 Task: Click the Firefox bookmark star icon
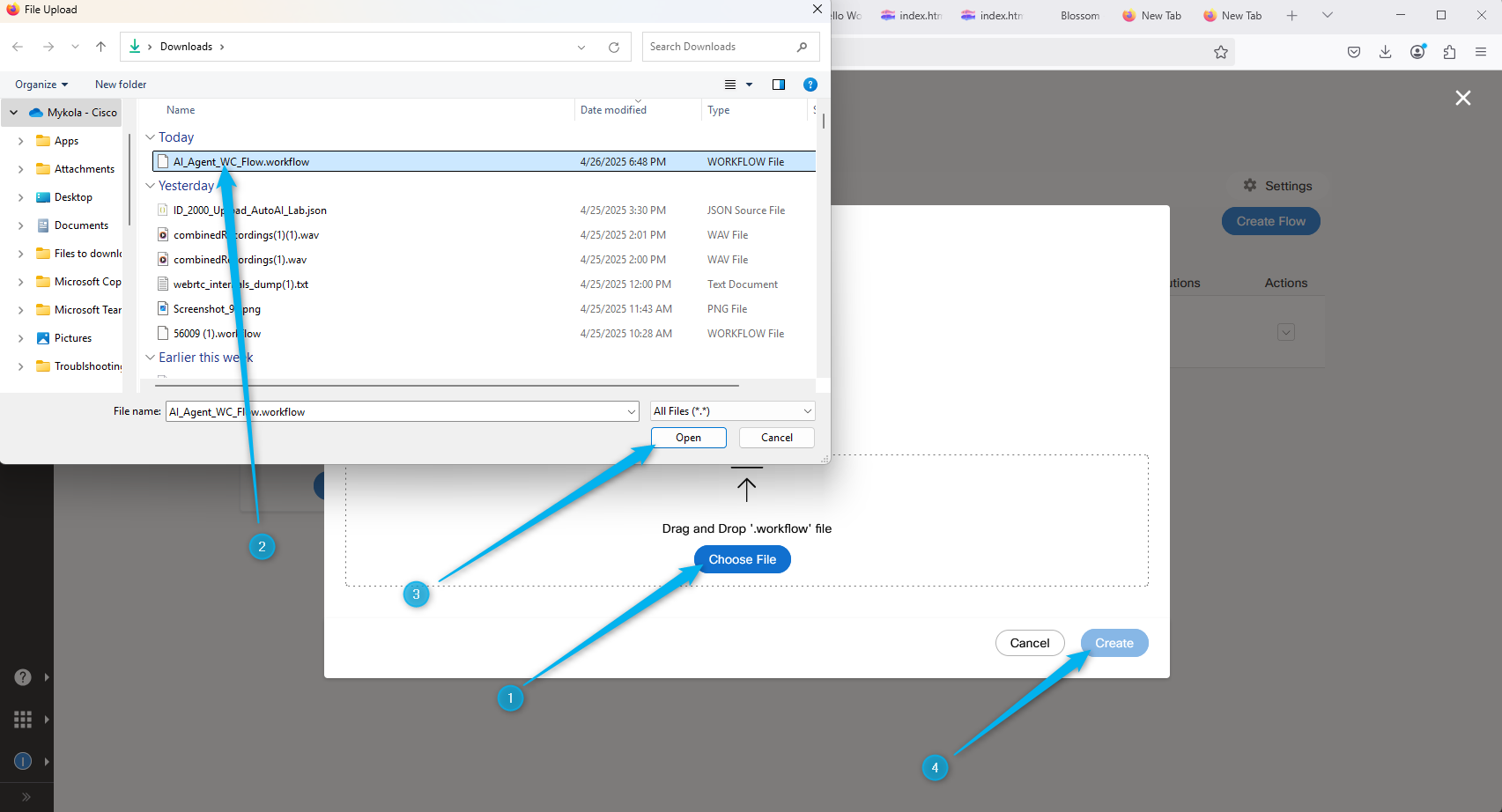coord(1220,52)
